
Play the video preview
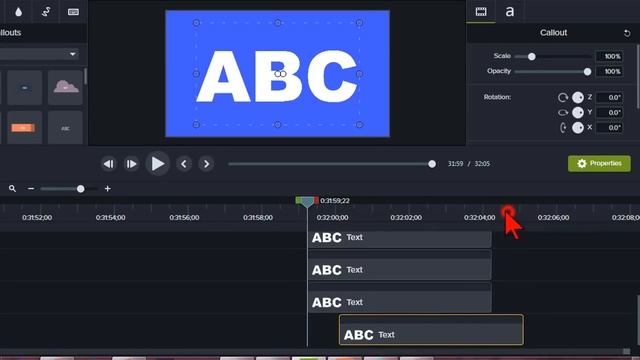point(158,164)
